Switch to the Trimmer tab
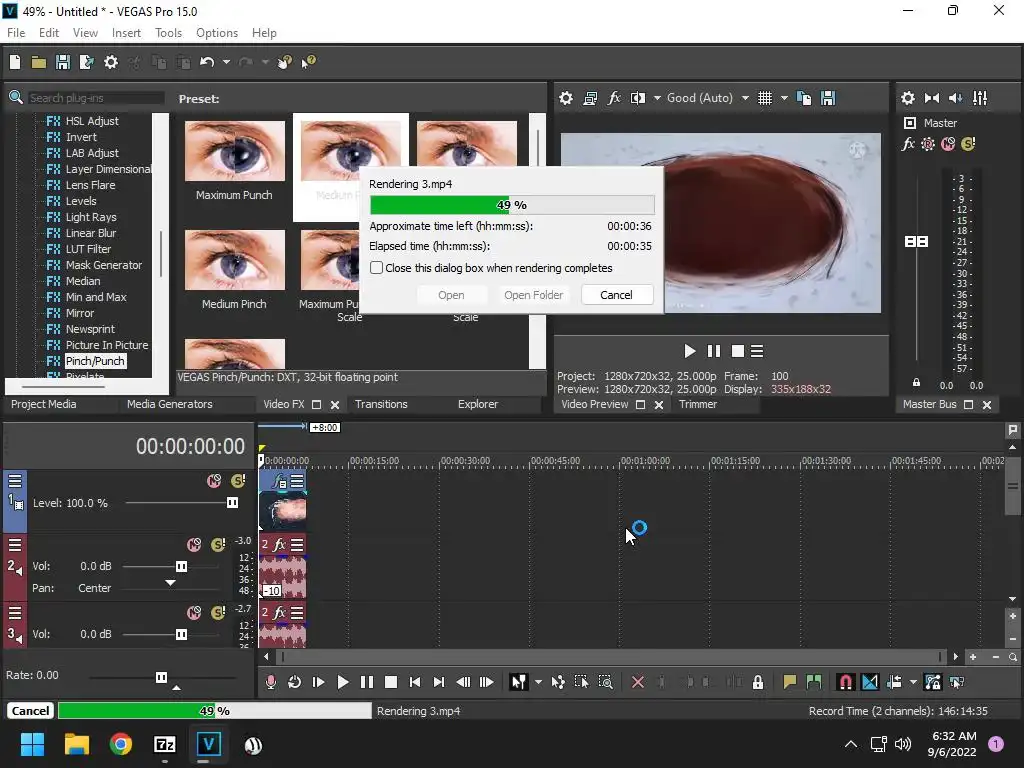Image resolution: width=1024 pixels, height=768 pixels. tap(698, 404)
